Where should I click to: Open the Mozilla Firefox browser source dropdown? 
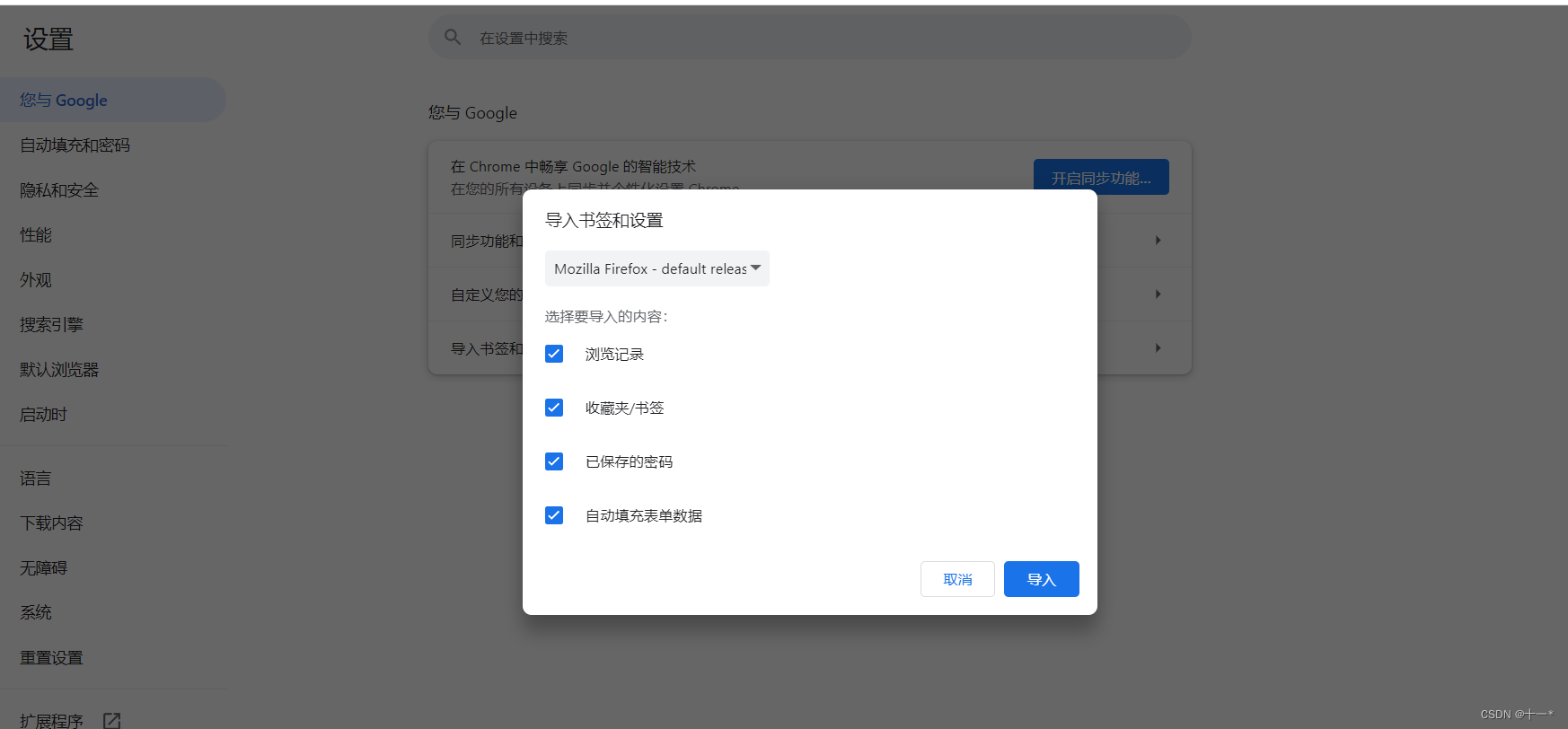point(657,268)
